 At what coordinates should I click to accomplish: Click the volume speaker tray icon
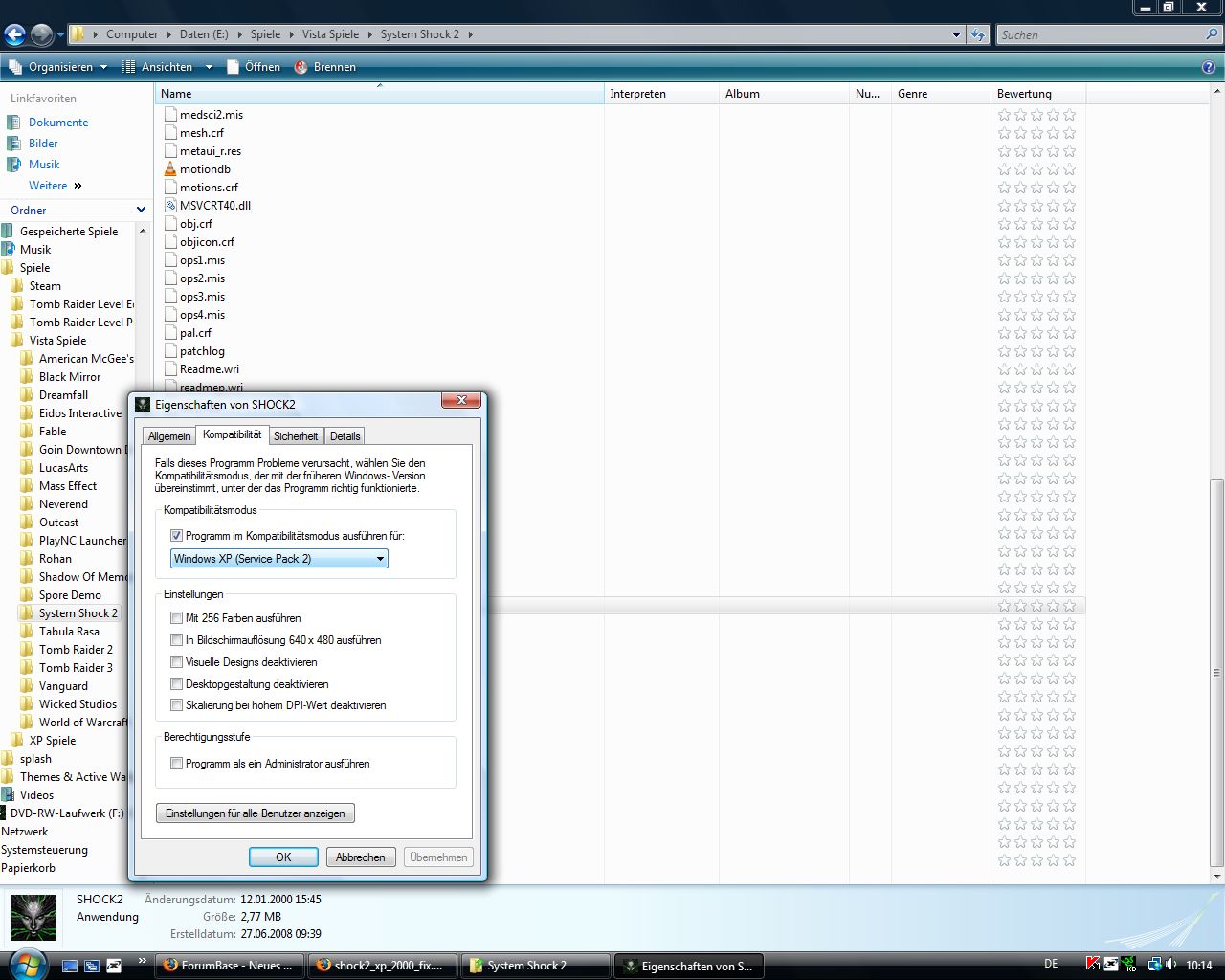(1172, 965)
